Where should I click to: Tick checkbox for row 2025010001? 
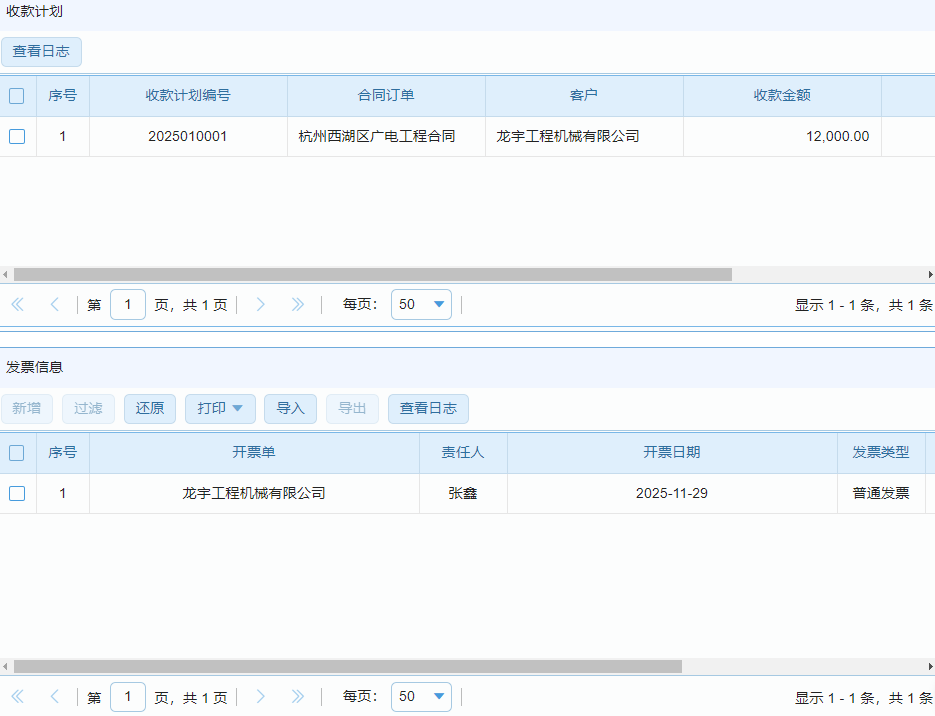tap(17, 137)
